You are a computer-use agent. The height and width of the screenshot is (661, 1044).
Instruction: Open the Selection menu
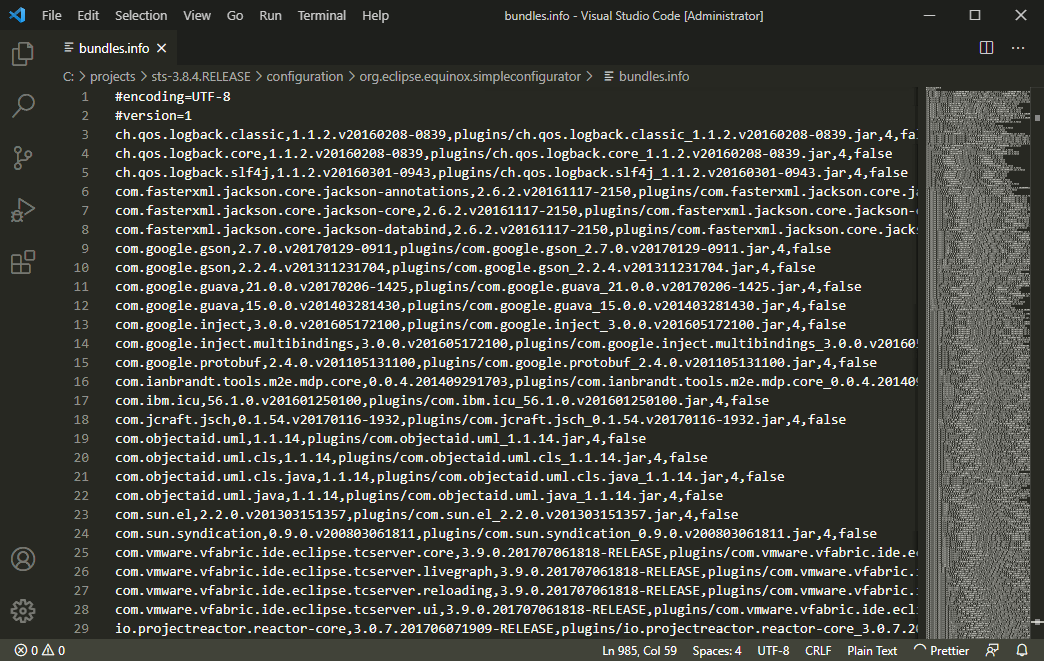(141, 15)
